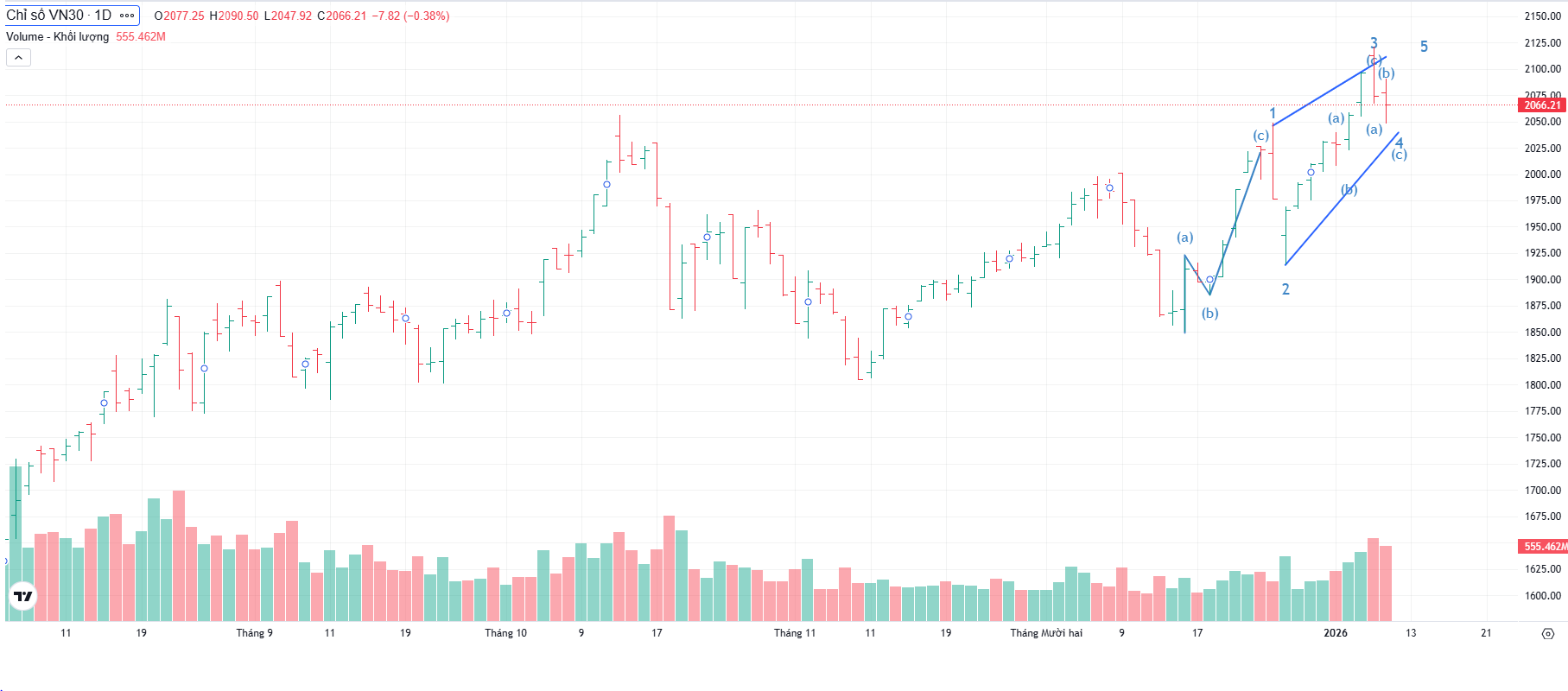The width and height of the screenshot is (1568, 691).
Task: Select the wave label 2 annotation
Action: (x=1286, y=289)
